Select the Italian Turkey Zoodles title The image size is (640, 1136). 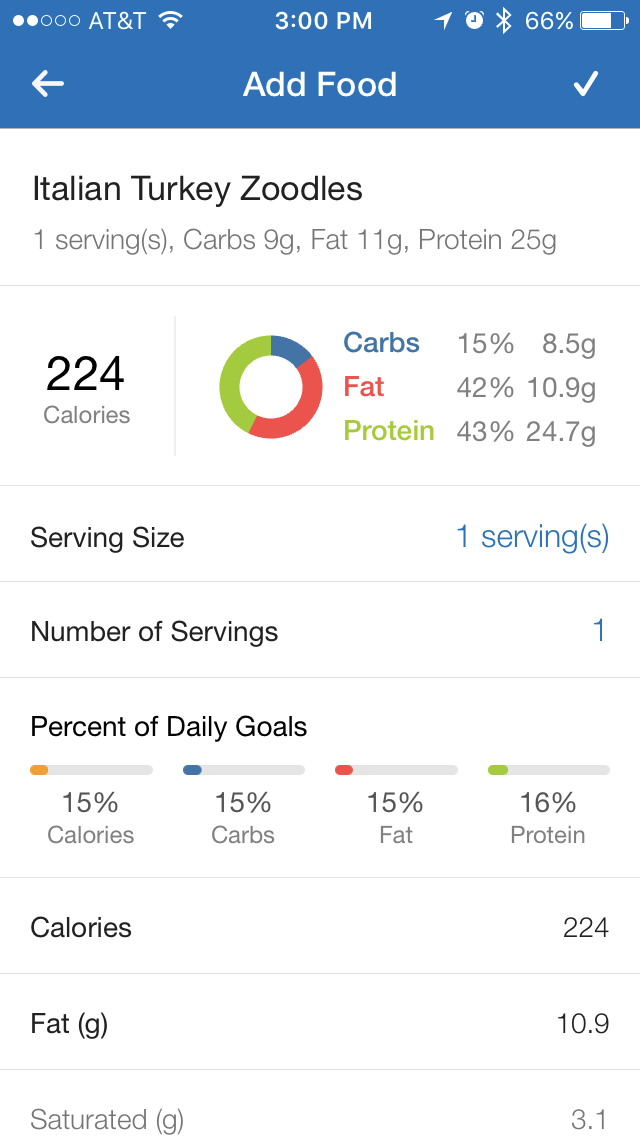point(197,189)
